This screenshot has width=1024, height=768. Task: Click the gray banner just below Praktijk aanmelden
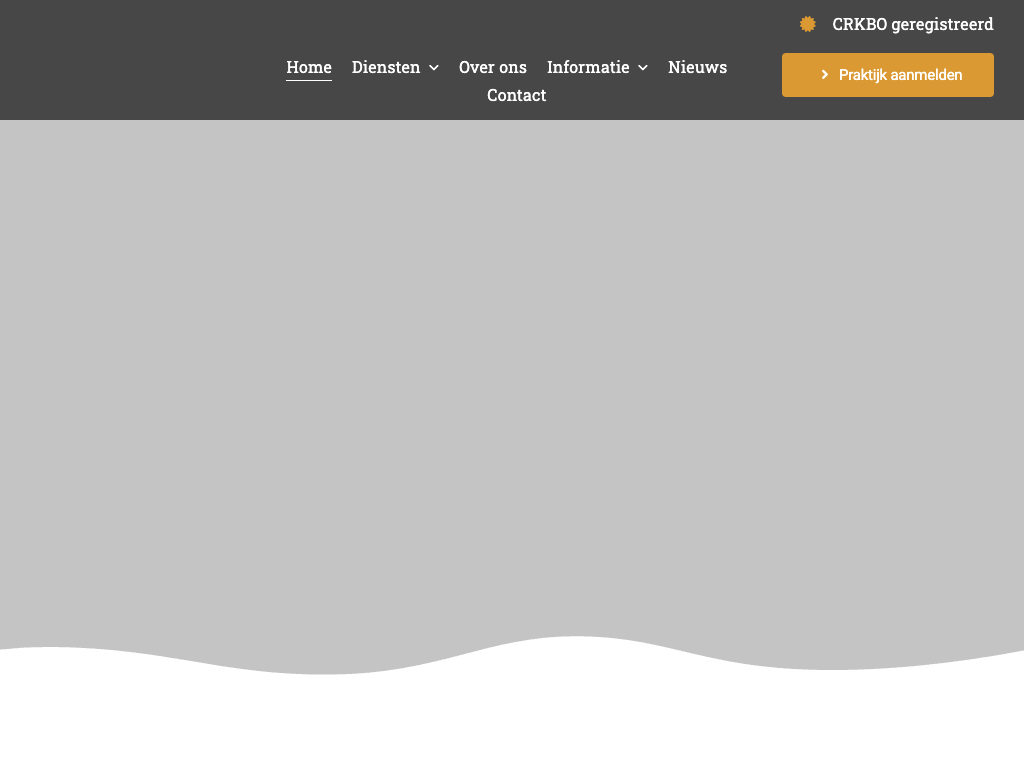(888, 140)
